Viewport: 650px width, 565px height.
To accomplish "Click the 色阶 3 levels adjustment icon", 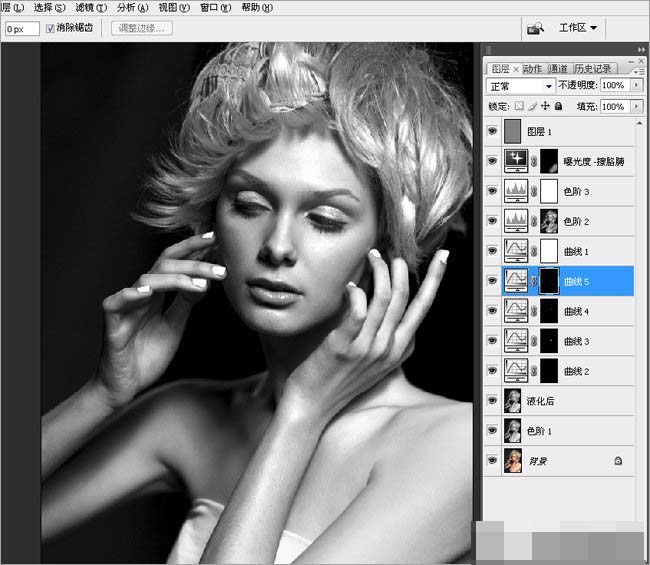I will pyautogui.click(x=516, y=190).
